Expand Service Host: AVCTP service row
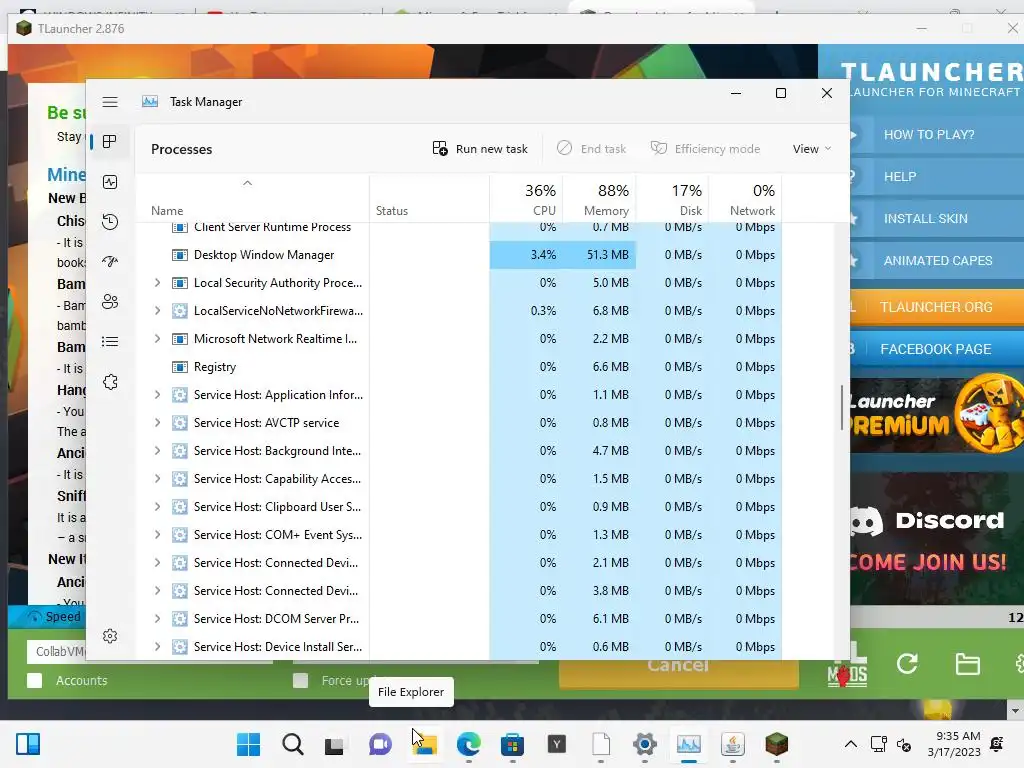Image resolution: width=1024 pixels, height=768 pixels. (157, 423)
